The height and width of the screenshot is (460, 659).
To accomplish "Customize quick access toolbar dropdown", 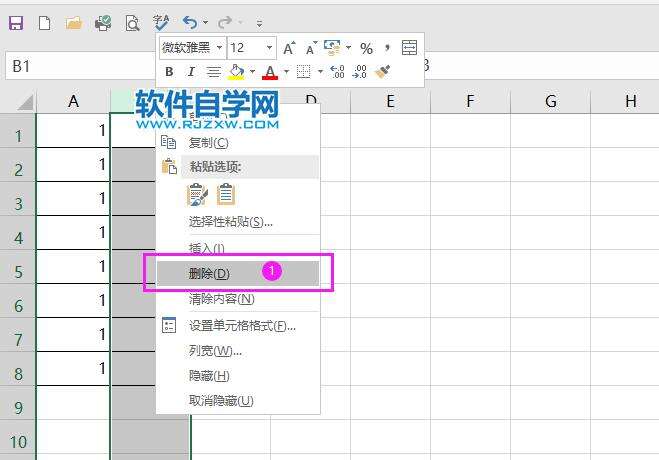I will (x=259, y=23).
